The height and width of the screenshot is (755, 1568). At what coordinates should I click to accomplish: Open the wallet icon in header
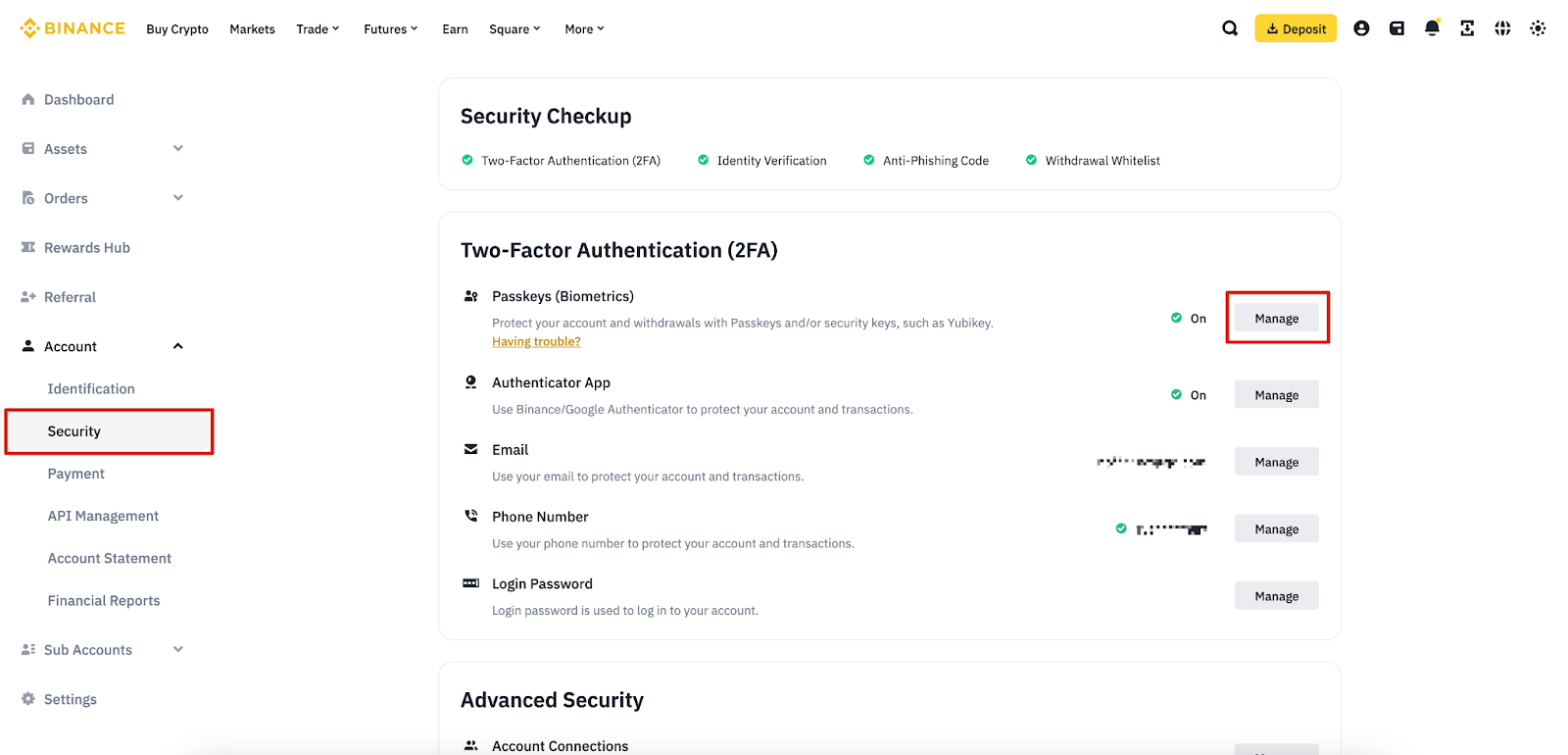[1396, 28]
